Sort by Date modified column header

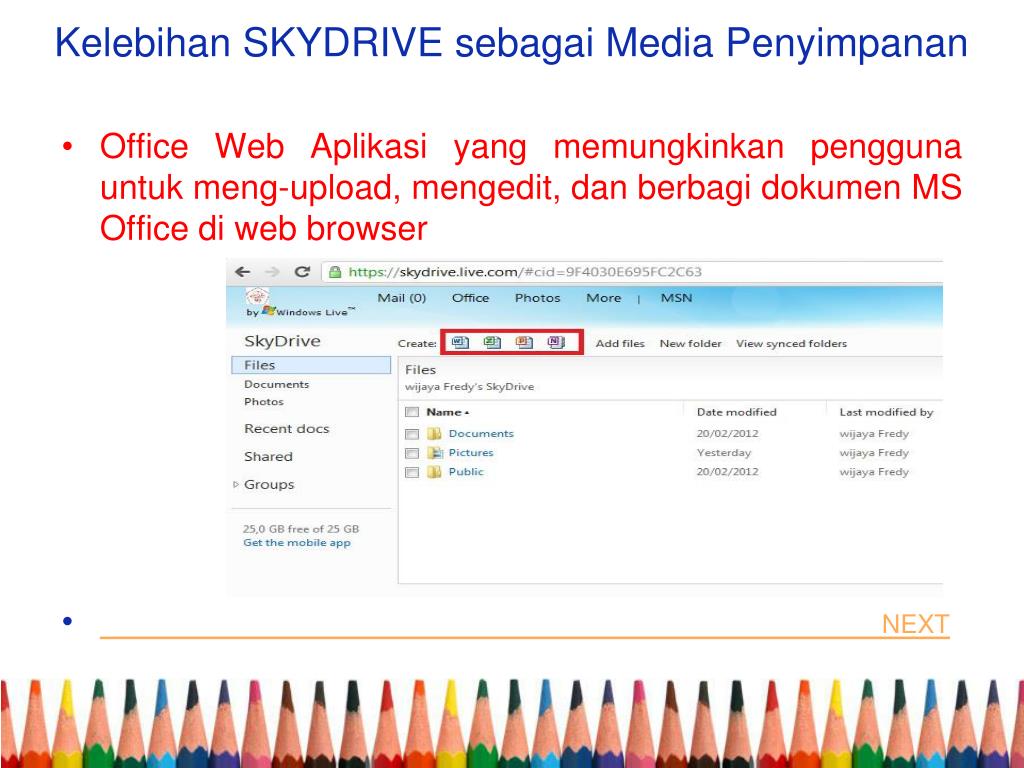pyautogui.click(x=737, y=412)
